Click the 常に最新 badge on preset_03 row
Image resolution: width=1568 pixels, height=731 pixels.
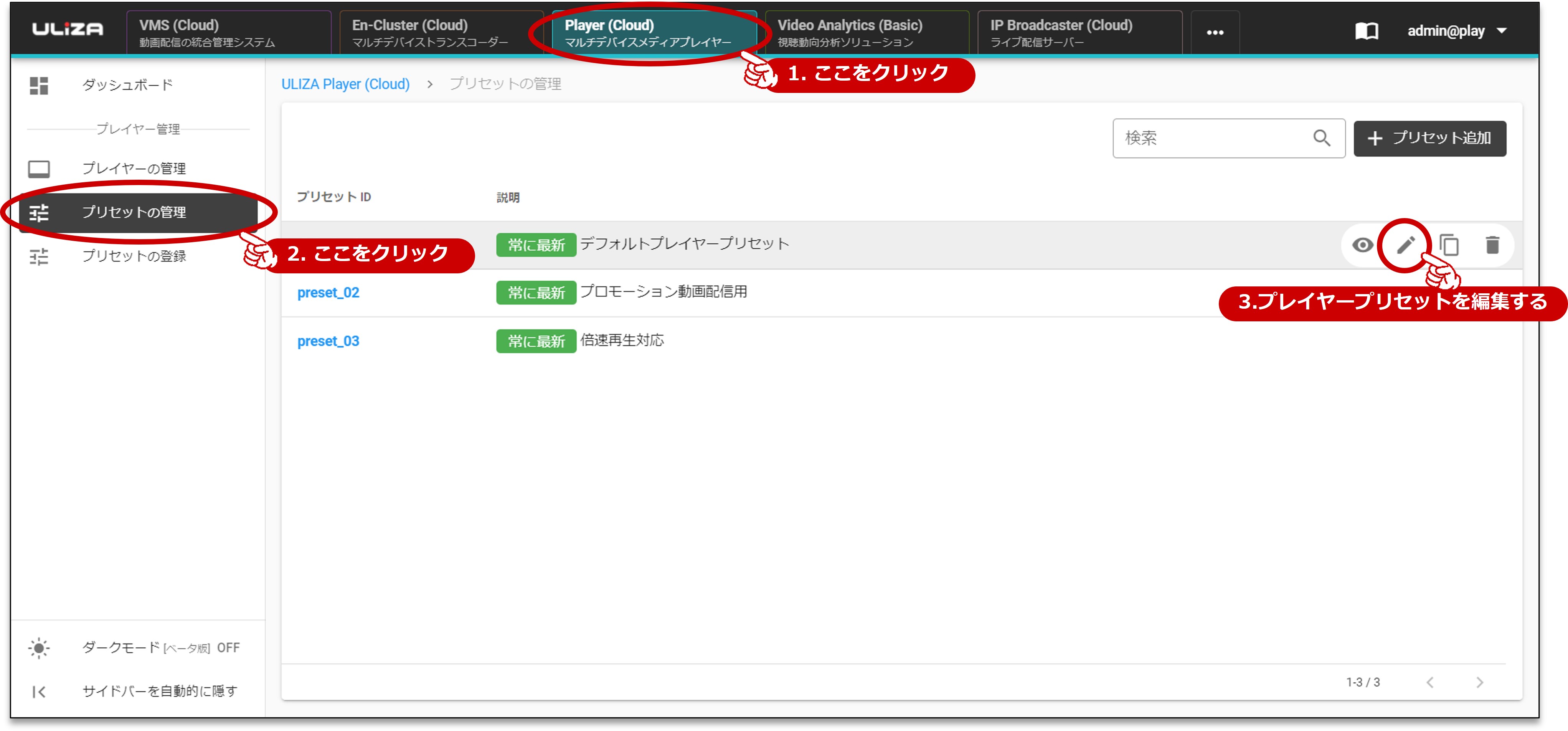click(x=536, y=341)
